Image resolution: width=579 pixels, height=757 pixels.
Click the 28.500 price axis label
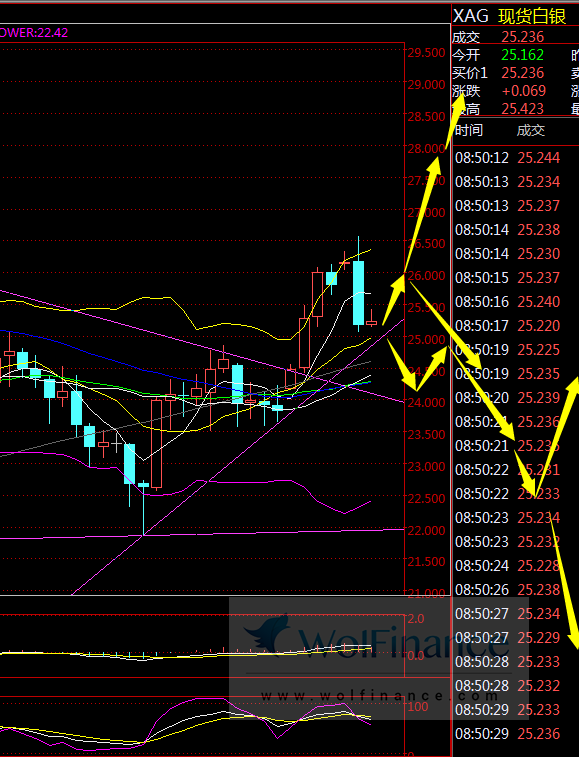coord(426,116)
